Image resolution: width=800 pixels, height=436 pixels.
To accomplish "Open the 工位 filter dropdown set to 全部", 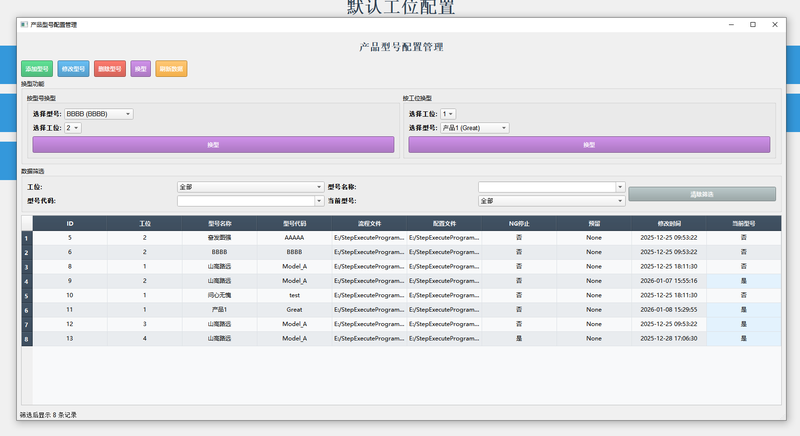I will click(x=250, y=187).
